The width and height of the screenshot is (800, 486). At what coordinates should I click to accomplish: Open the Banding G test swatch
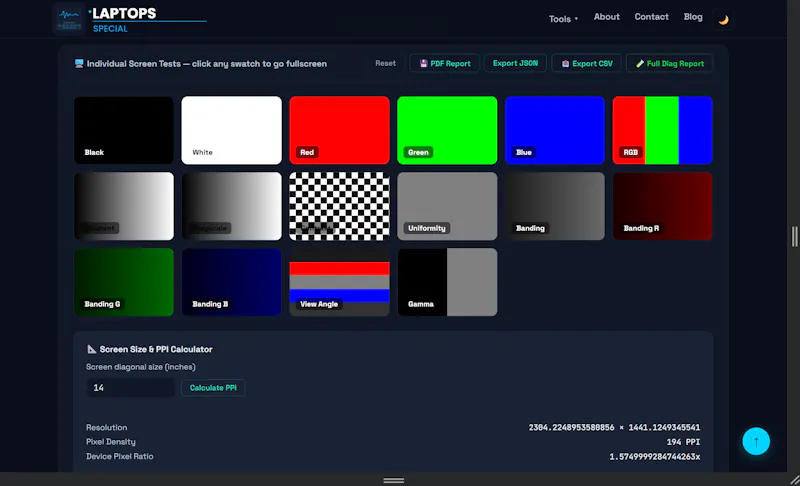click(124, 282)
